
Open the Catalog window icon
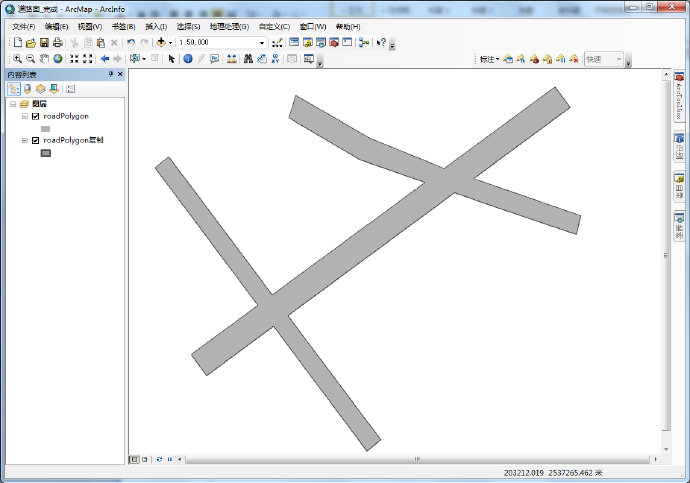click(308, 42)
